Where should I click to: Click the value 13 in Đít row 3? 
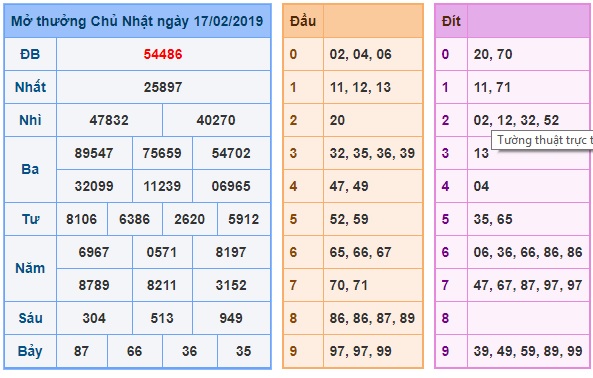(481, 153)
